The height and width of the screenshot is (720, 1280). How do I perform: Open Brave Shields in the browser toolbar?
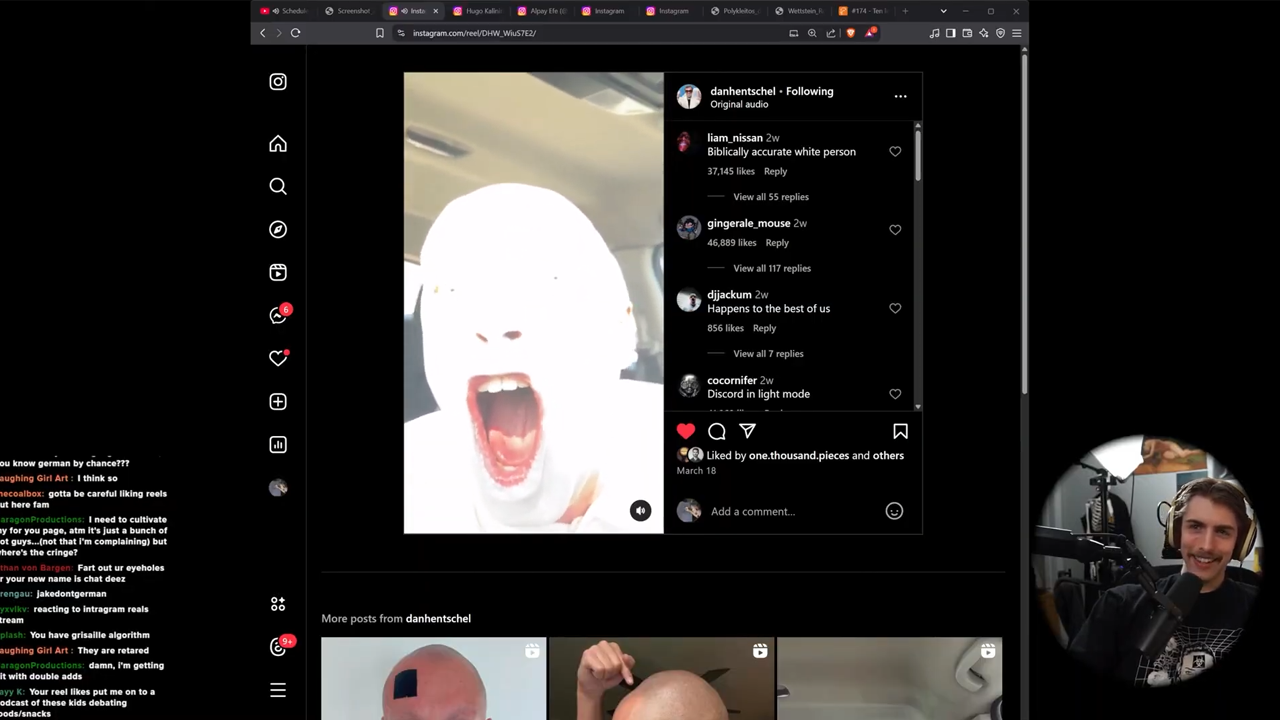[850, 33]
